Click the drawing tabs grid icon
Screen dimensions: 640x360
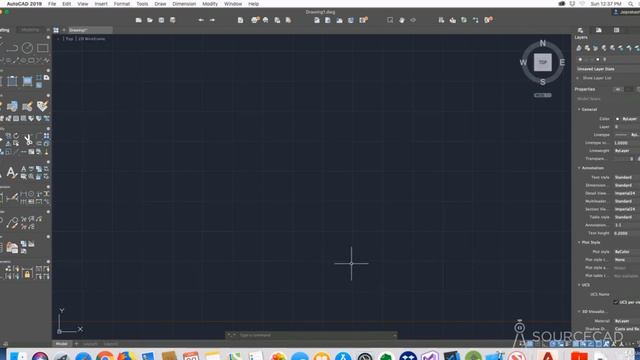point(56,30)
